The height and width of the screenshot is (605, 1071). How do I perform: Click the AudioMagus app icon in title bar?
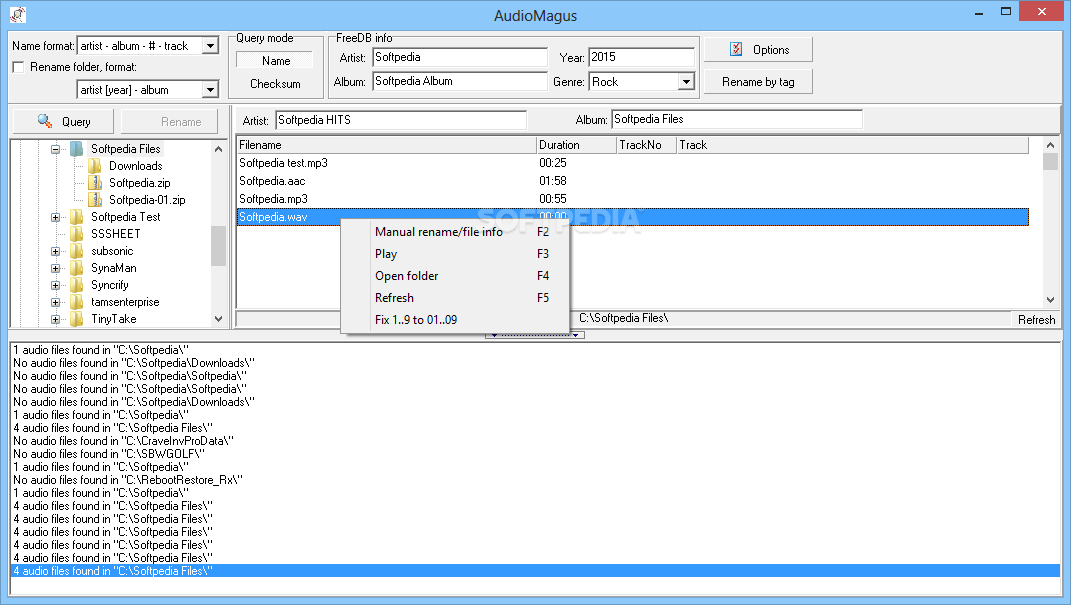tap(18, 14)
